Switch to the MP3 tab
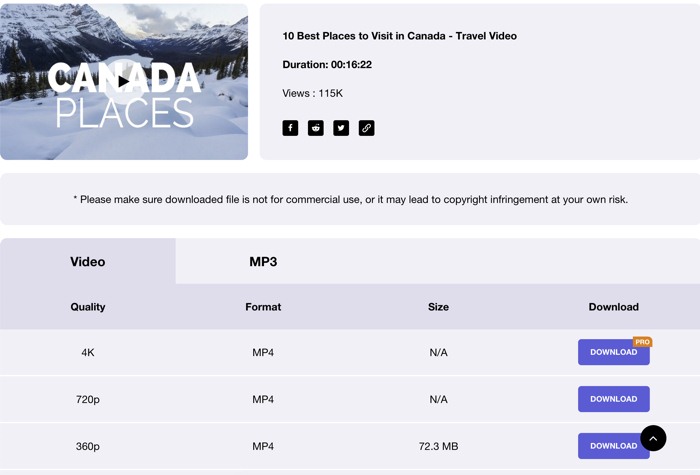700x475 pixels. (x=263, y=261)
